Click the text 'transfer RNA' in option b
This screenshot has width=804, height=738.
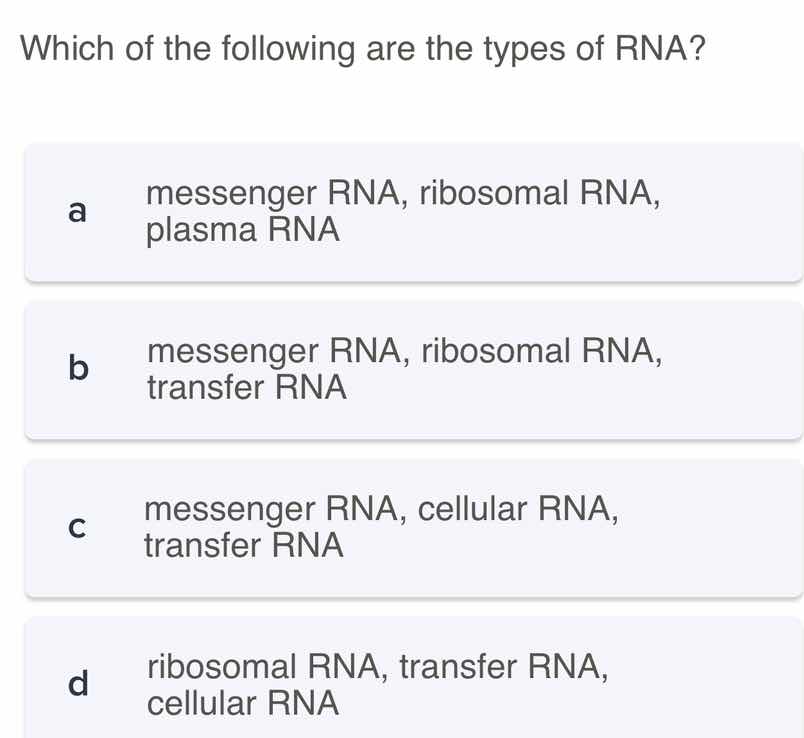(247, 387)
